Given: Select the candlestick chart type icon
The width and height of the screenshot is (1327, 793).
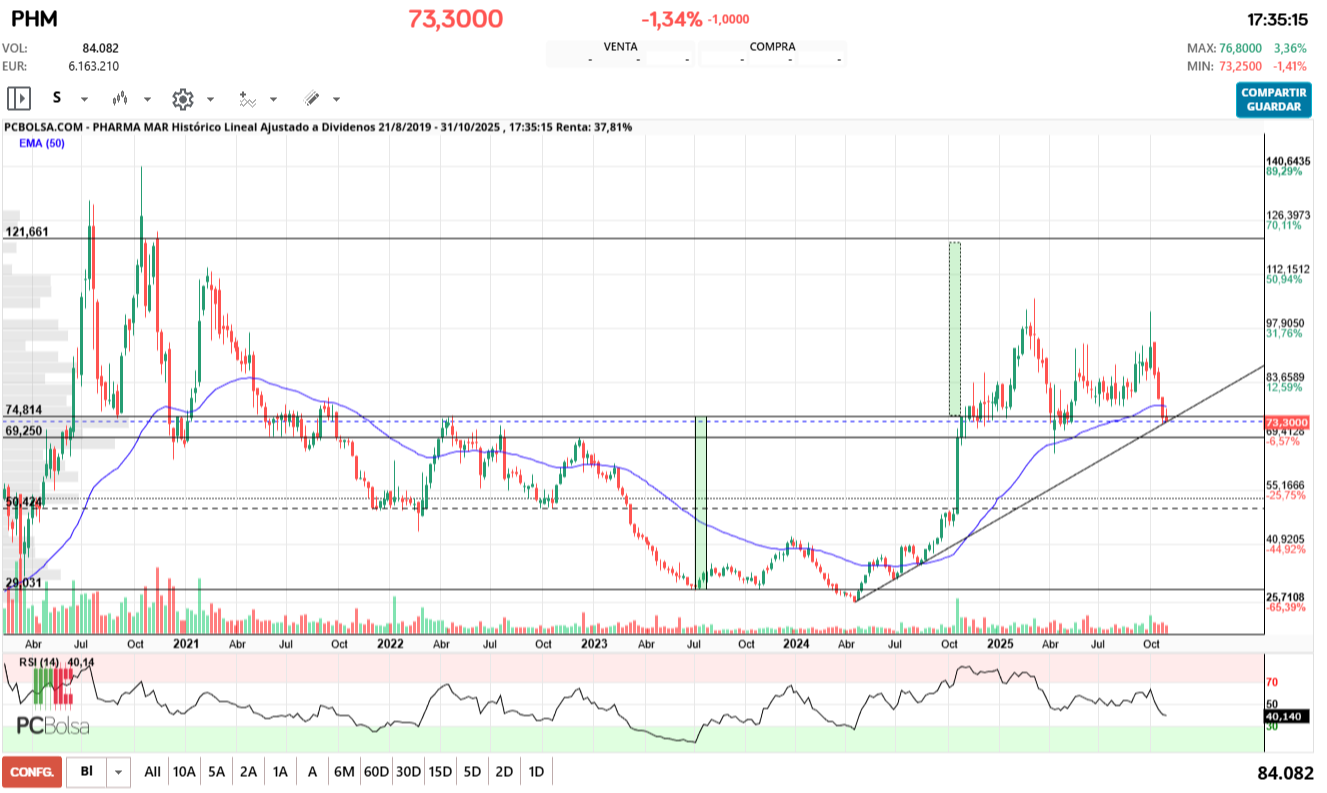Looking at the screenshot, I should pyautogui.click(x=120, y=98).
